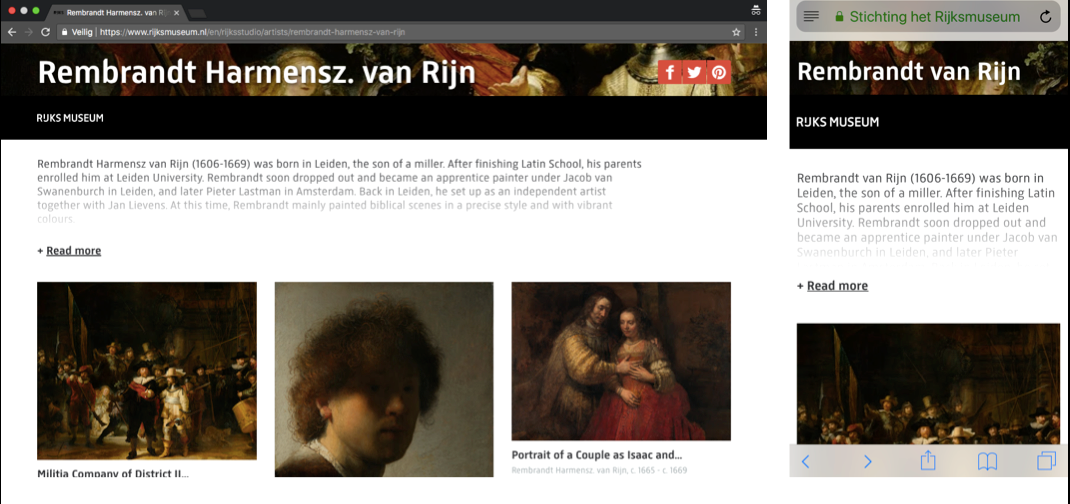Viewport: 1070px width, 504px height.
Task: Show open tabs in mobile Safari
Action: coord(1046,461)
